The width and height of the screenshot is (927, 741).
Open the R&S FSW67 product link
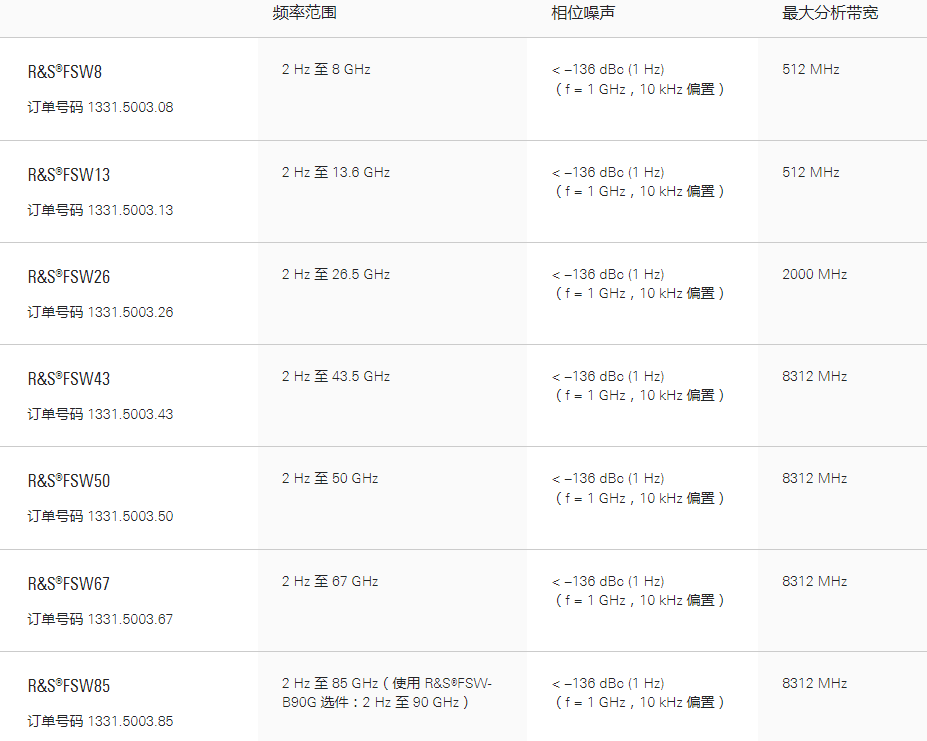pos(69,584)
